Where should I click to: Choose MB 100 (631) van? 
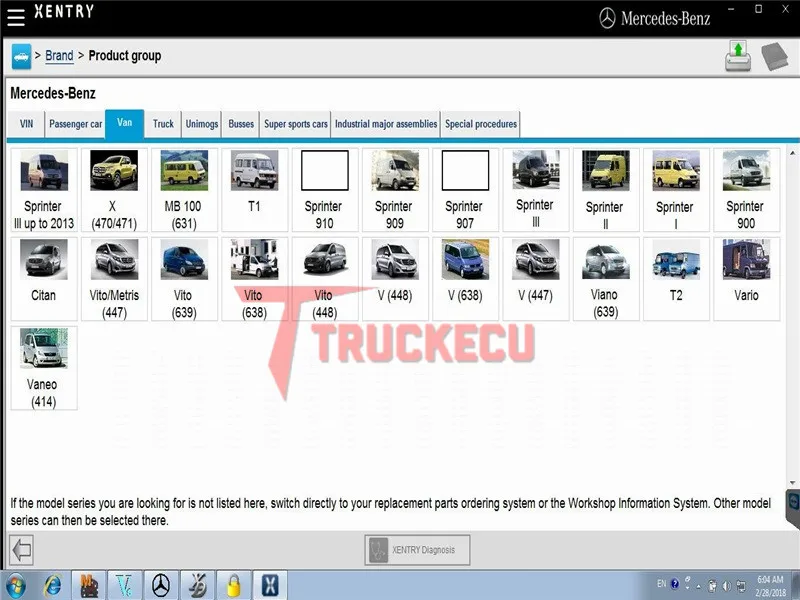pyautogui.click(x=184, y=190)
